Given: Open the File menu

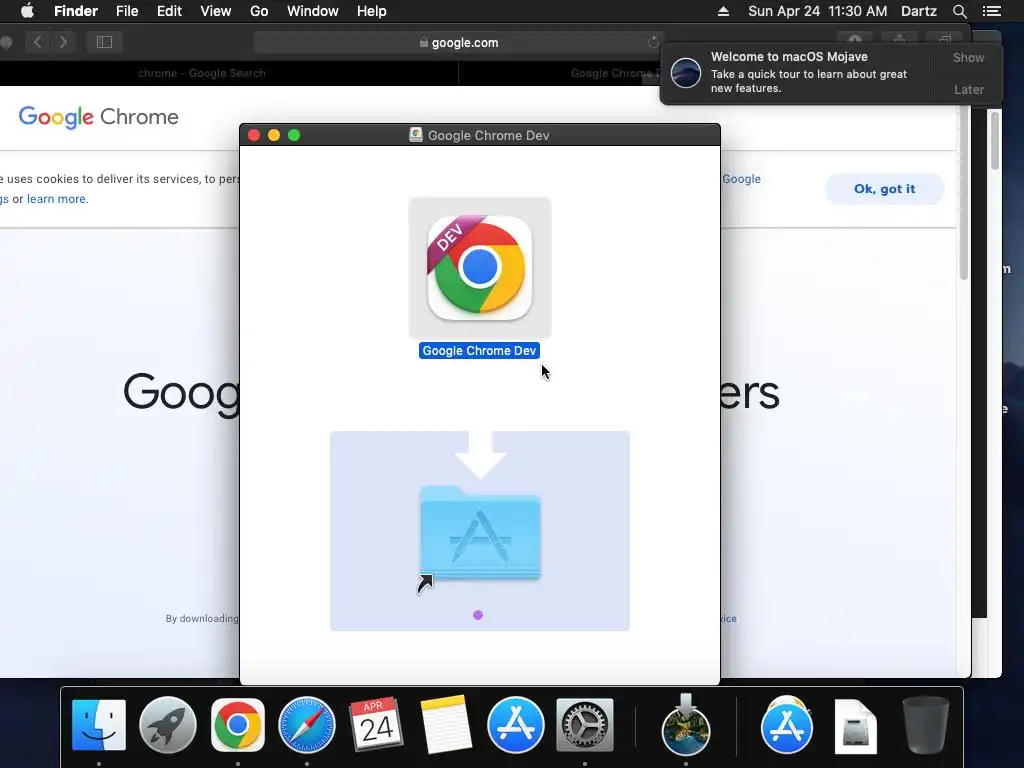Looking at the screenshot, I should click(x=127, y=11).
